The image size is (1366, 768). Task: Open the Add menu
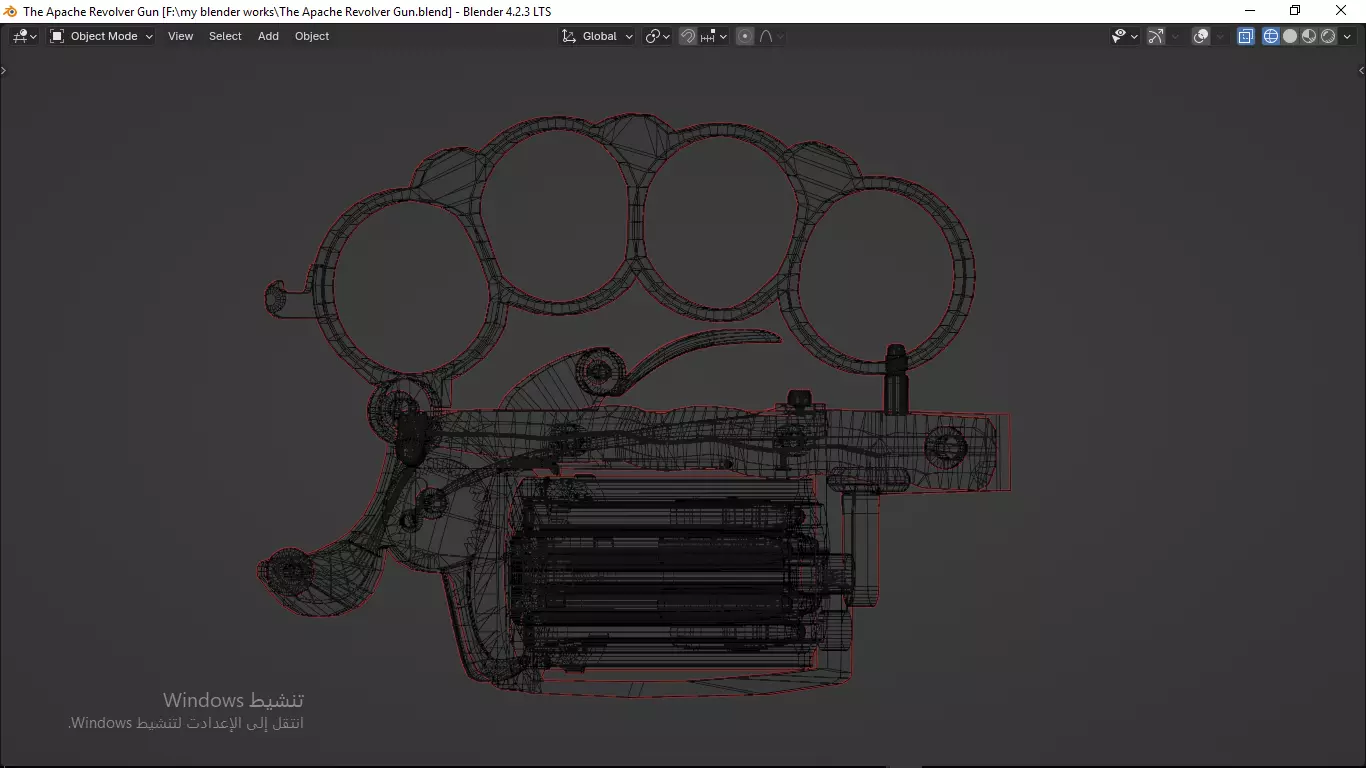tap(268, 36)
